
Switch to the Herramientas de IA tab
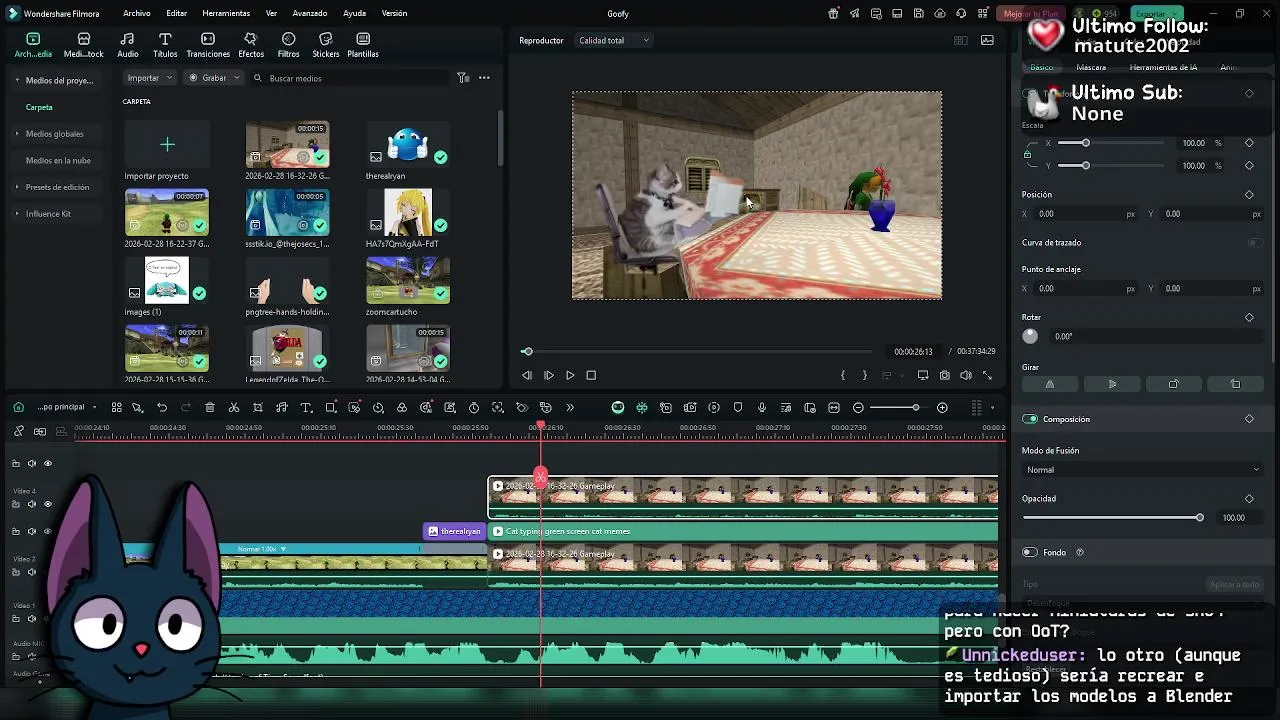point(1163,67)
